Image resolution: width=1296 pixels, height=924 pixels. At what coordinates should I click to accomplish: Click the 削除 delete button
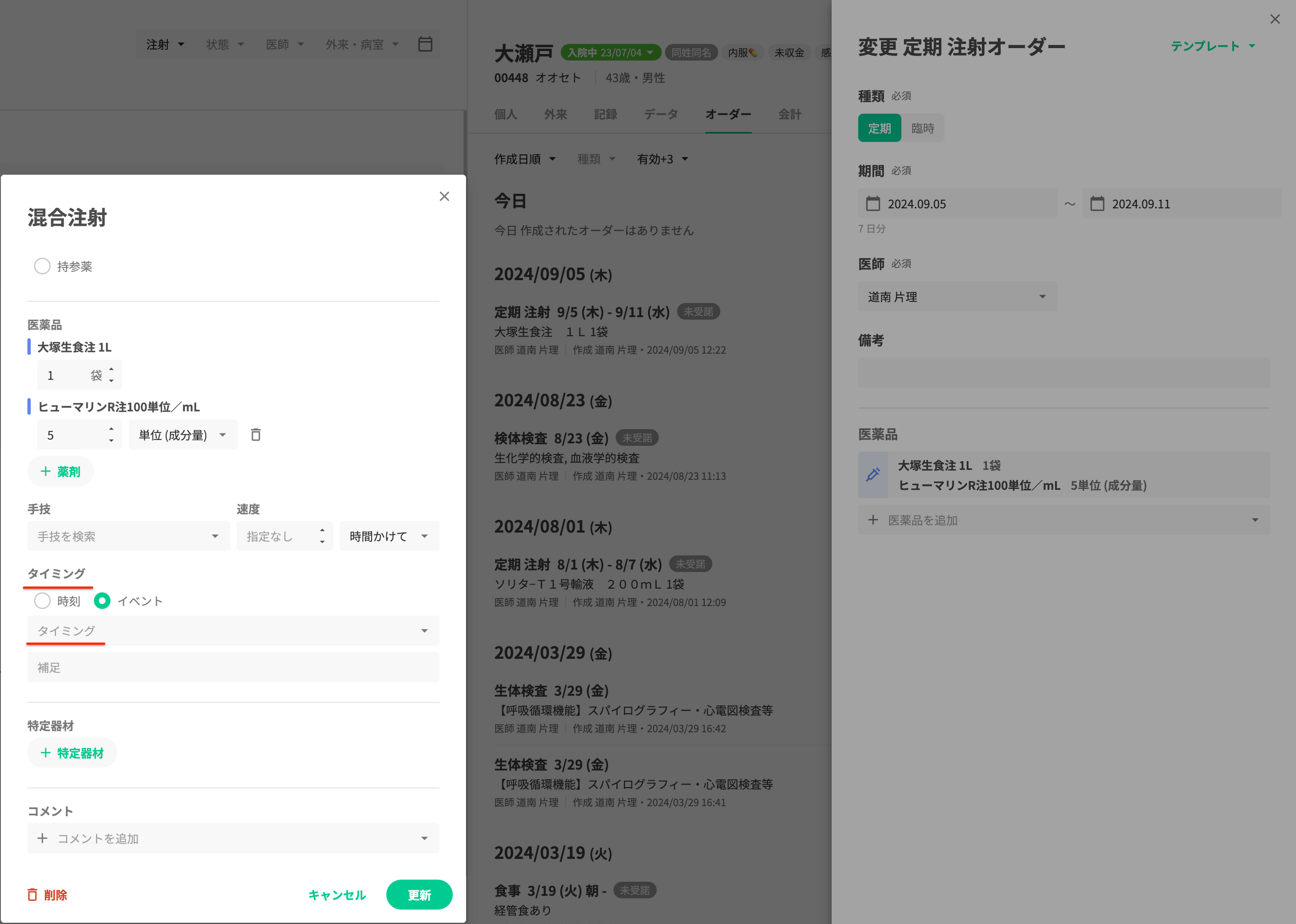tap(47, 894)
